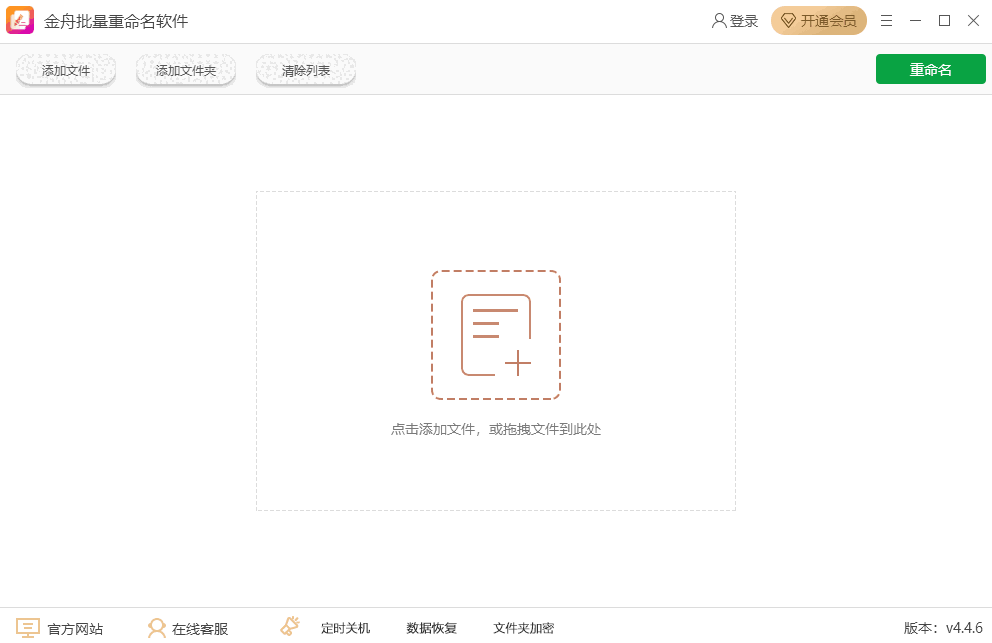Click the add-document icon in the drop area
Viewport: 992px width, 643px height.
(496, 335)
